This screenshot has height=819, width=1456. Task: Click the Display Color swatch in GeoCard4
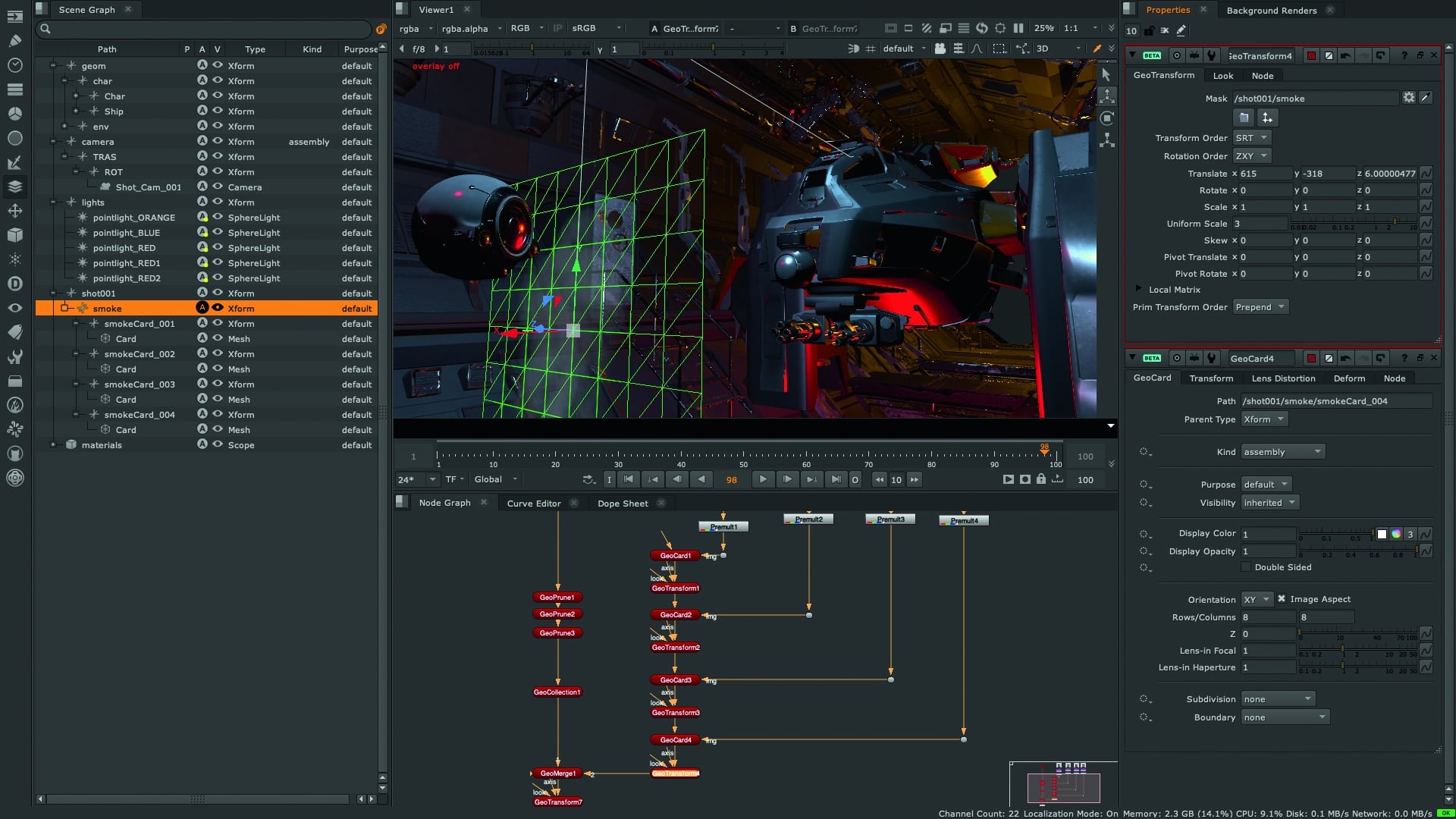point(1383,533)
